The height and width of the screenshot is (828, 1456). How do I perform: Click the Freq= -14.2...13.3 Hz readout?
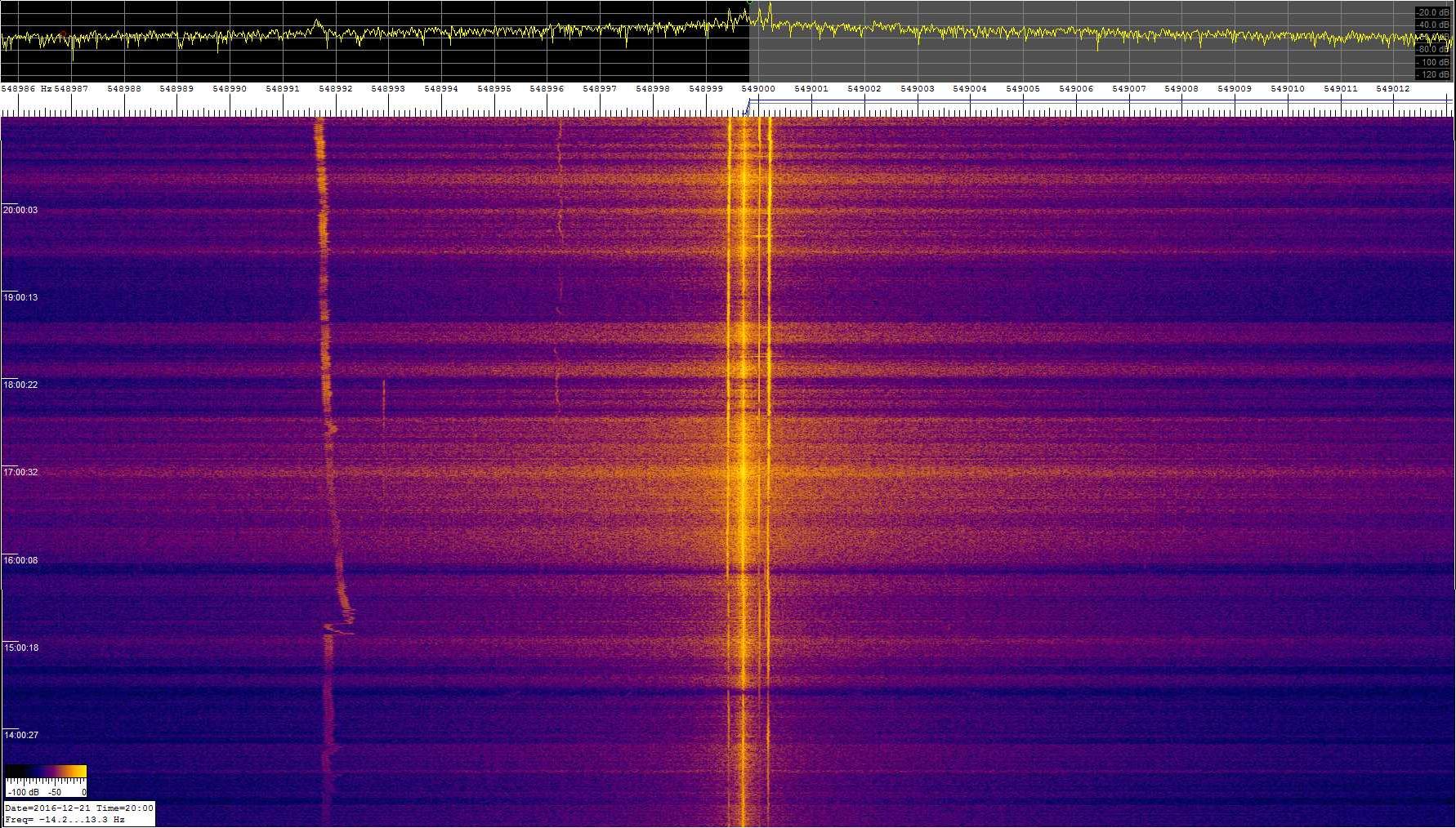click(65, 819)
